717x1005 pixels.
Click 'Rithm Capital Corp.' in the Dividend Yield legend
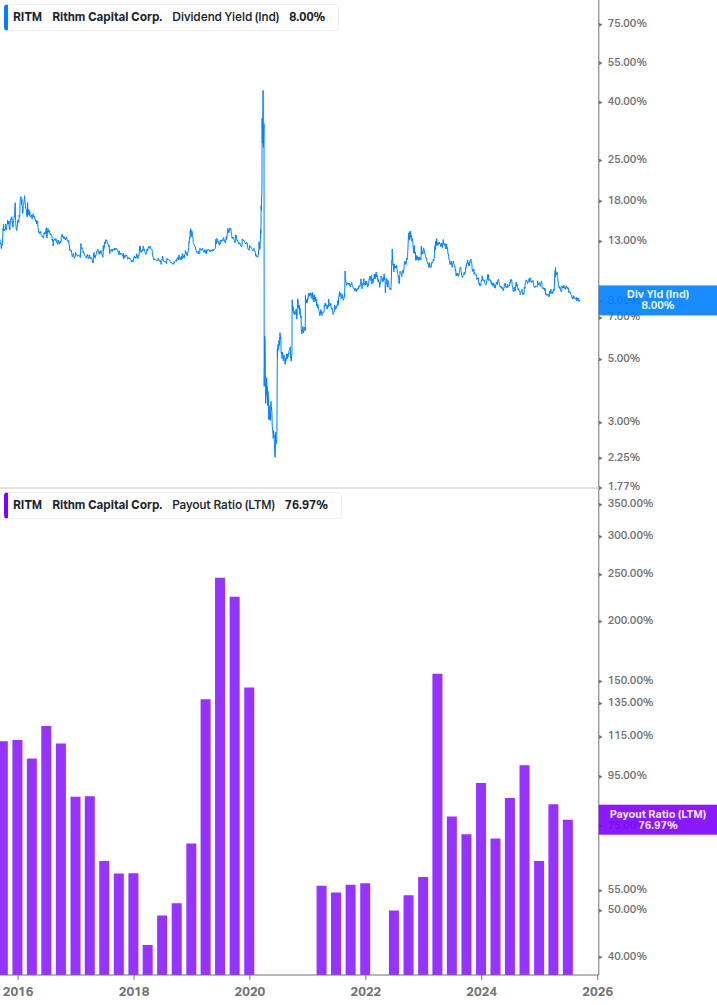tap(107, 17)
